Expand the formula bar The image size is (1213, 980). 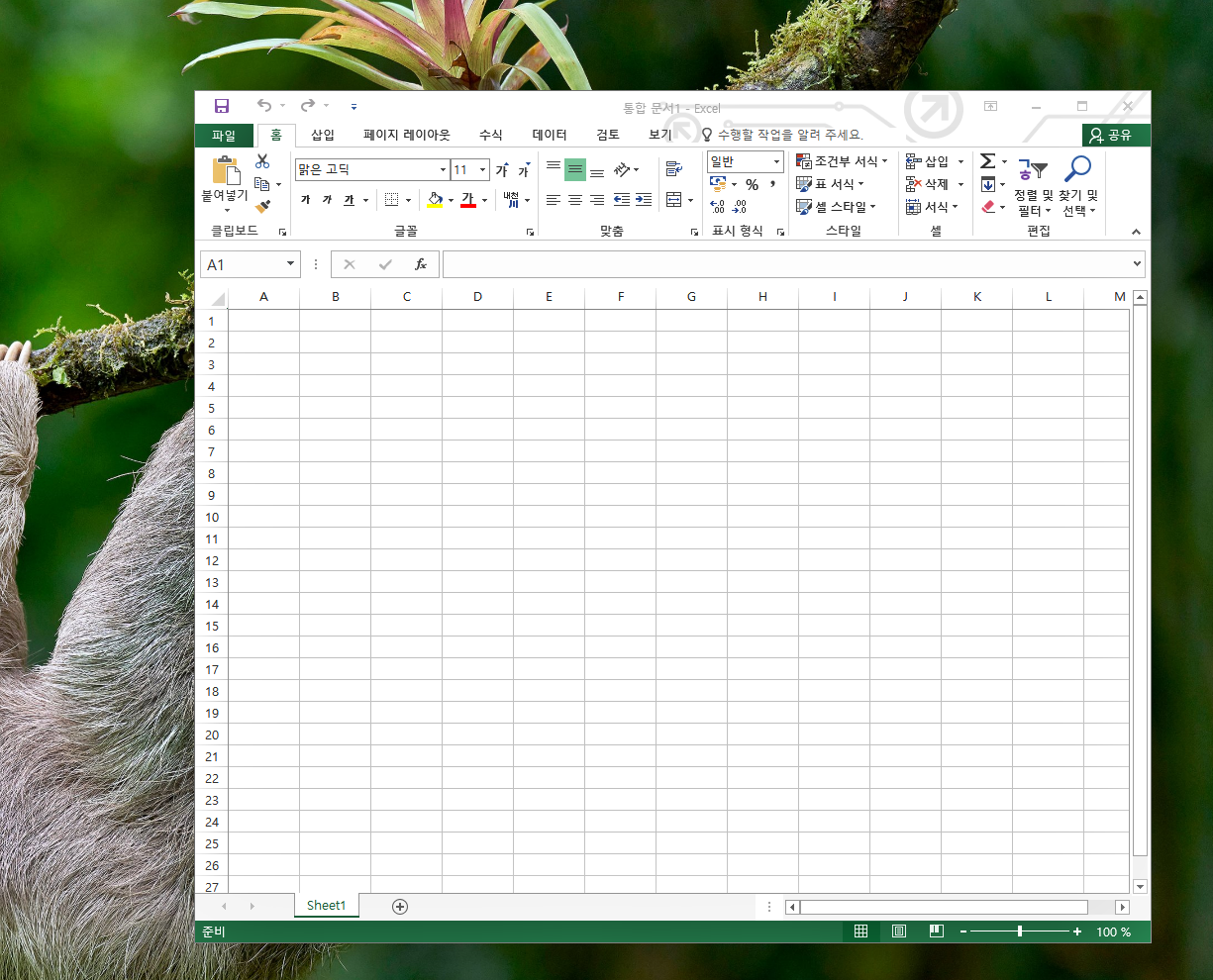point(1138,264)
